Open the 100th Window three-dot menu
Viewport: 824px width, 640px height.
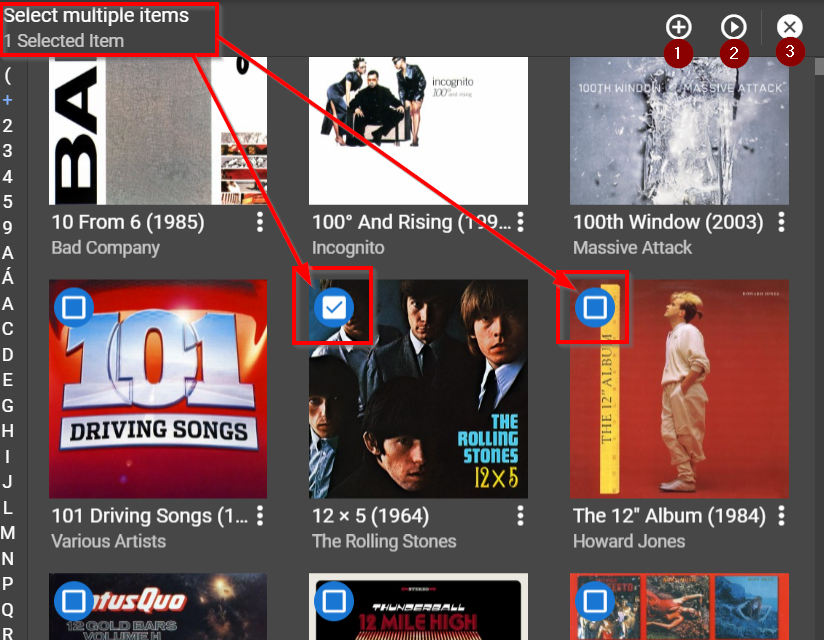[x=782, y=222]
